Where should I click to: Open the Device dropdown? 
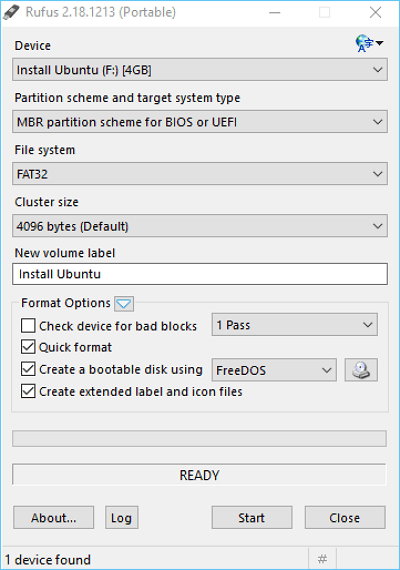200,69
